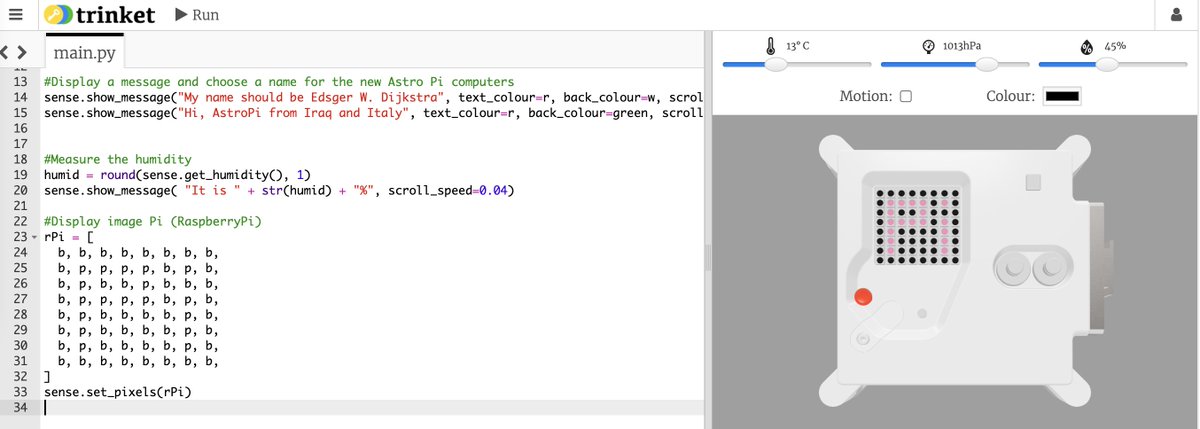Click the '13° C' temperature value
1200x429 pixels.
(797, 47)
